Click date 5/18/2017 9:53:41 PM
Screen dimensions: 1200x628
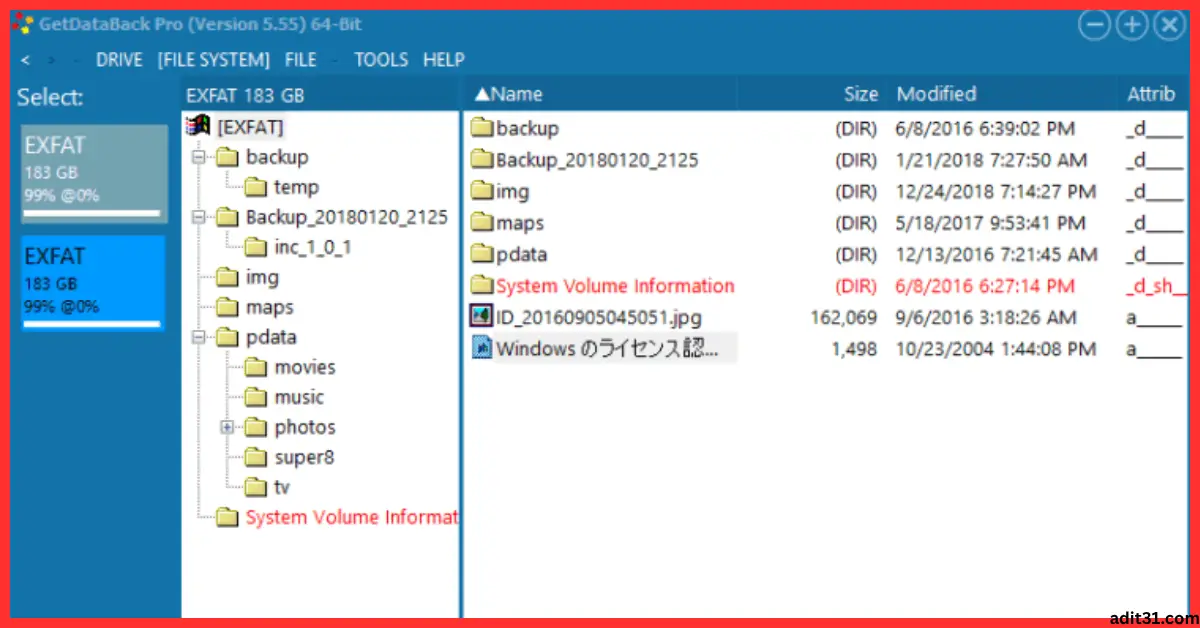pyautogui.click(x=992, y=223)
